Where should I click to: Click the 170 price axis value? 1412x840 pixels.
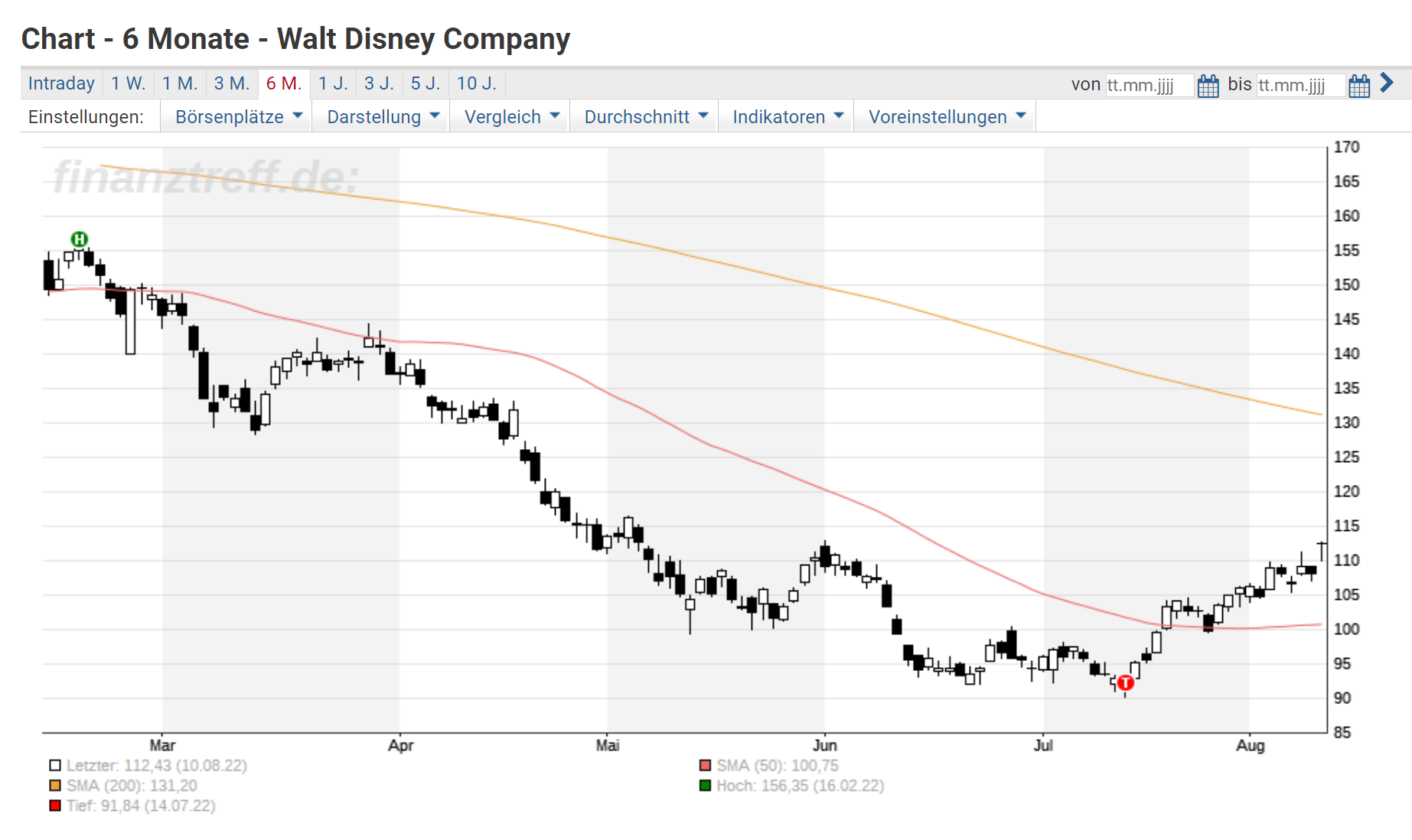(x=1347, y=147)
